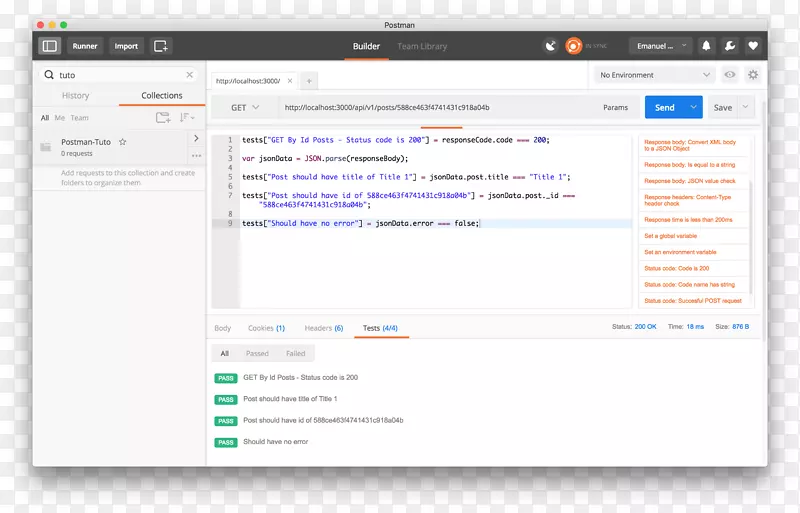Clear the search field with X
This screenshot has width=800, height=513.
click(190, 75)
